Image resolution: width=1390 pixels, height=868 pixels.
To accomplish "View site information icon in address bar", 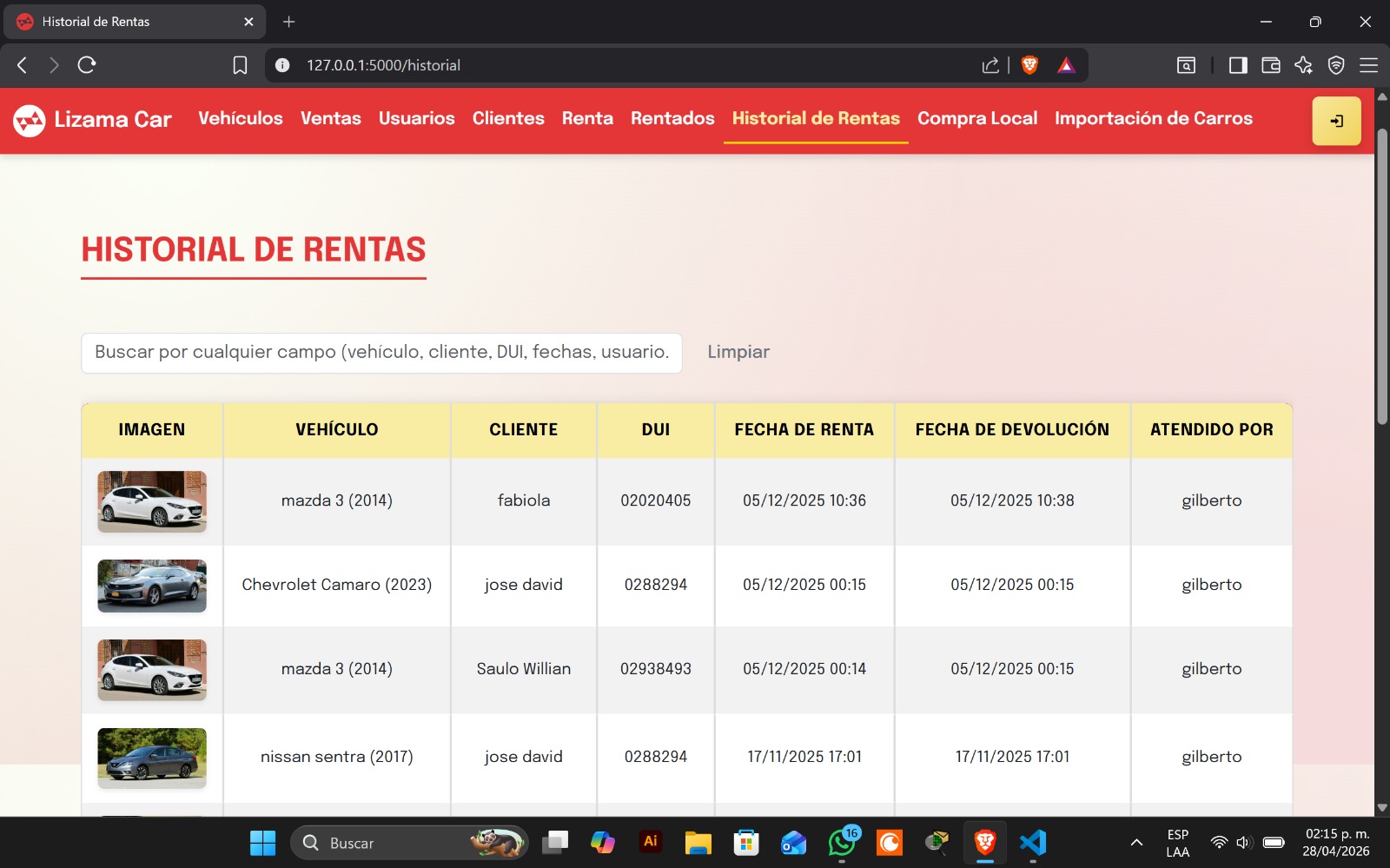I will point(282,65).
